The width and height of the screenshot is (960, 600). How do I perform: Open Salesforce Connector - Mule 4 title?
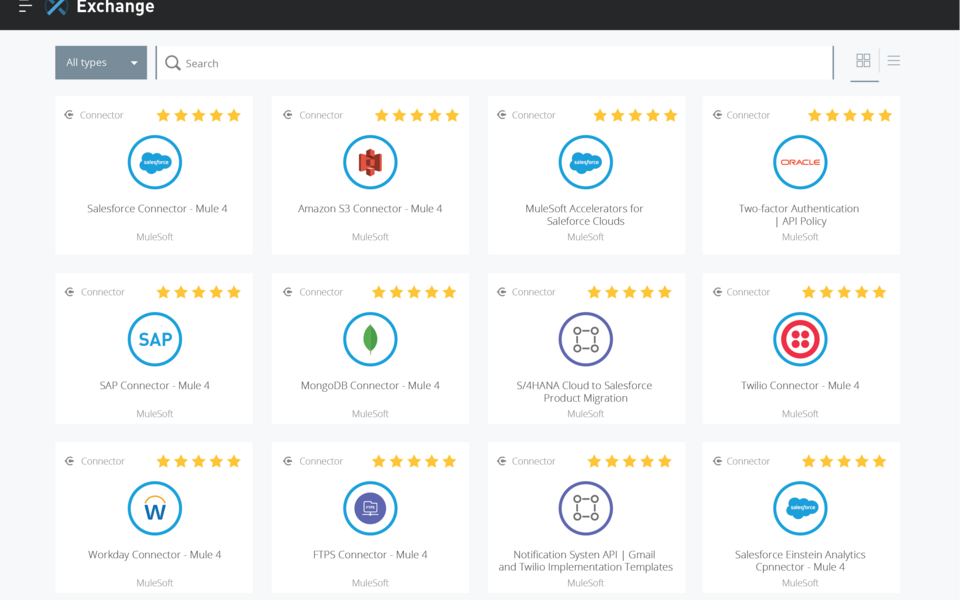[157, 209]
